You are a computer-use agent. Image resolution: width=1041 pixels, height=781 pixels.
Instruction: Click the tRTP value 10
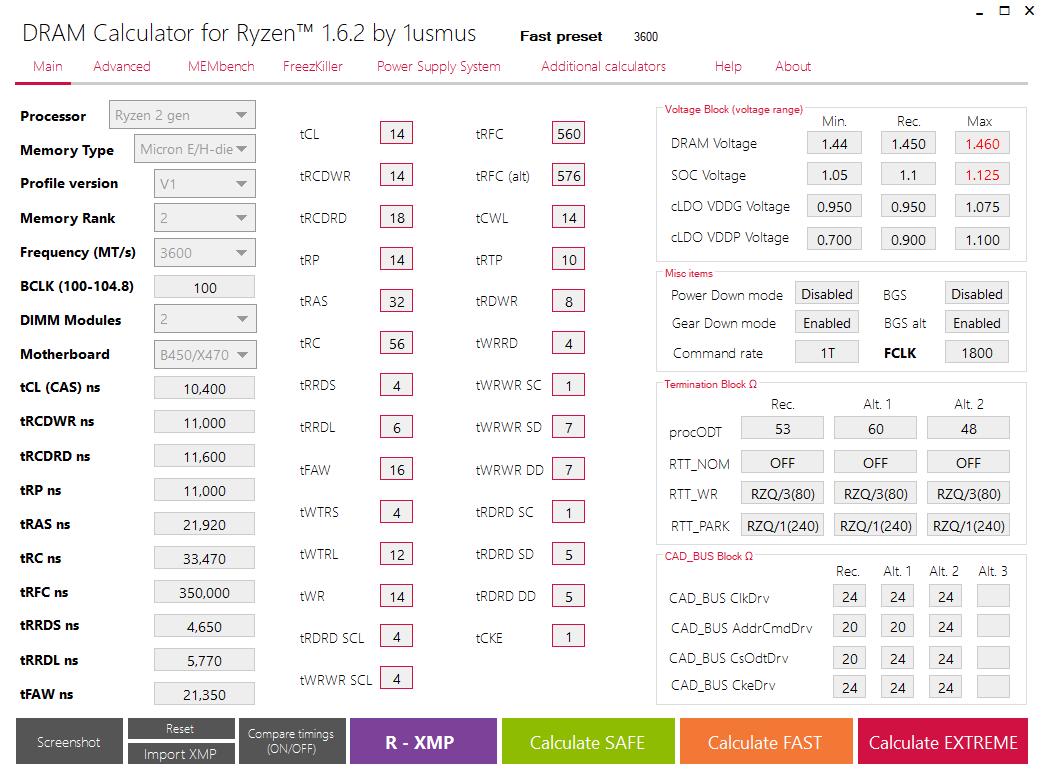[568, 259]
